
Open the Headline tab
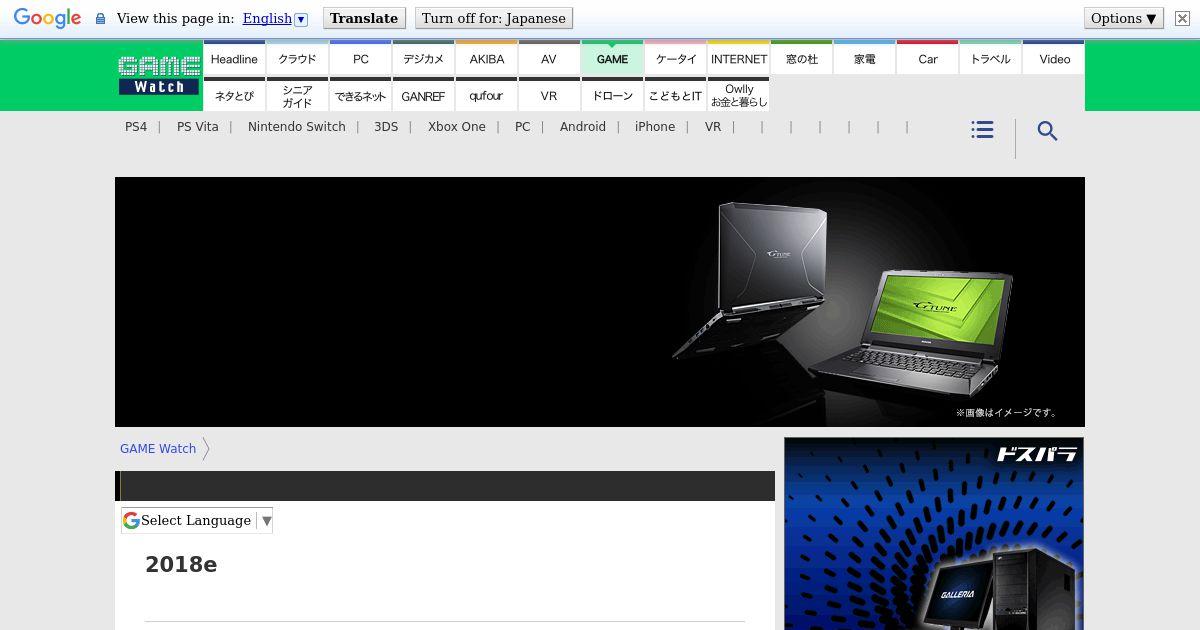pos(234,58)
